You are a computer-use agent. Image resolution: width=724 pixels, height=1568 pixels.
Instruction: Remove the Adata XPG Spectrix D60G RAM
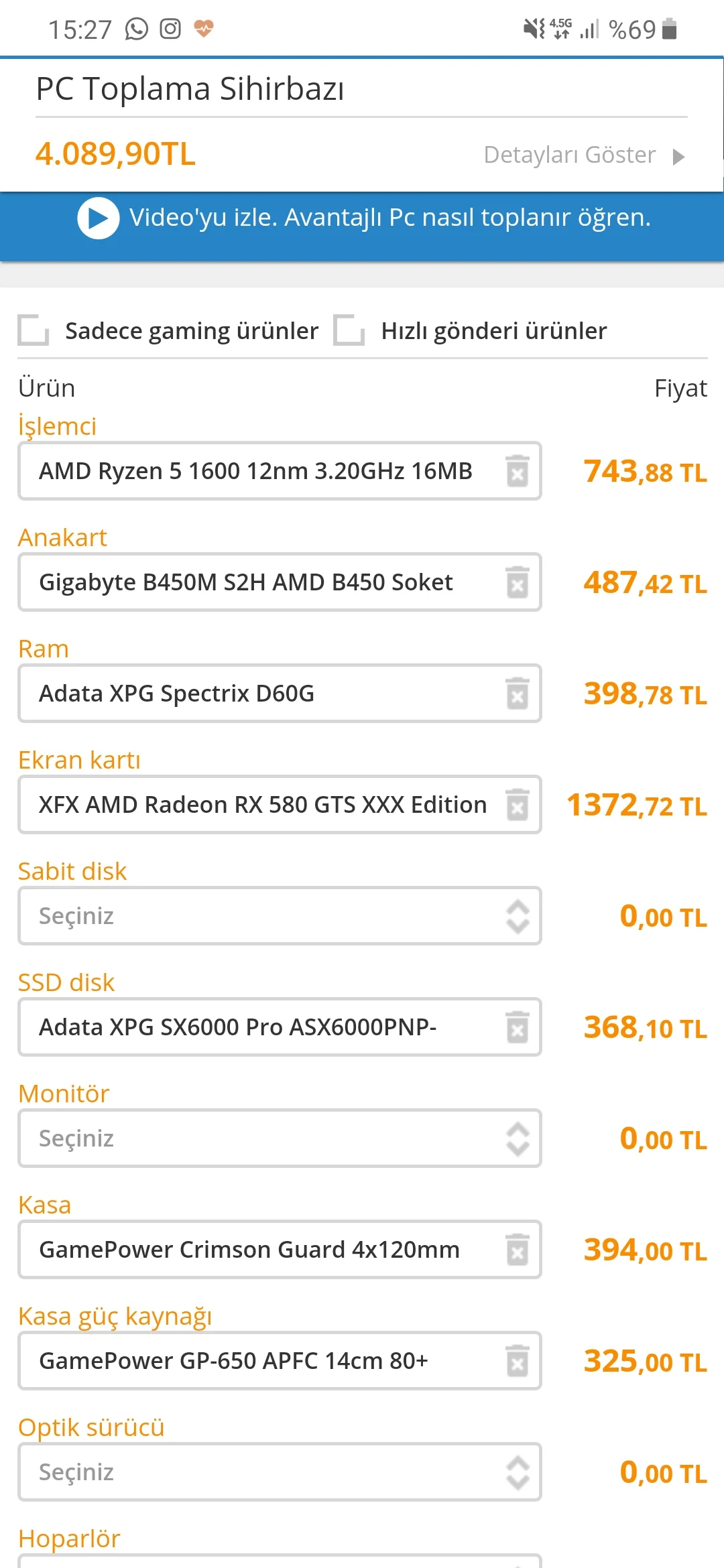pyautogui.click(x=517, y=694)
